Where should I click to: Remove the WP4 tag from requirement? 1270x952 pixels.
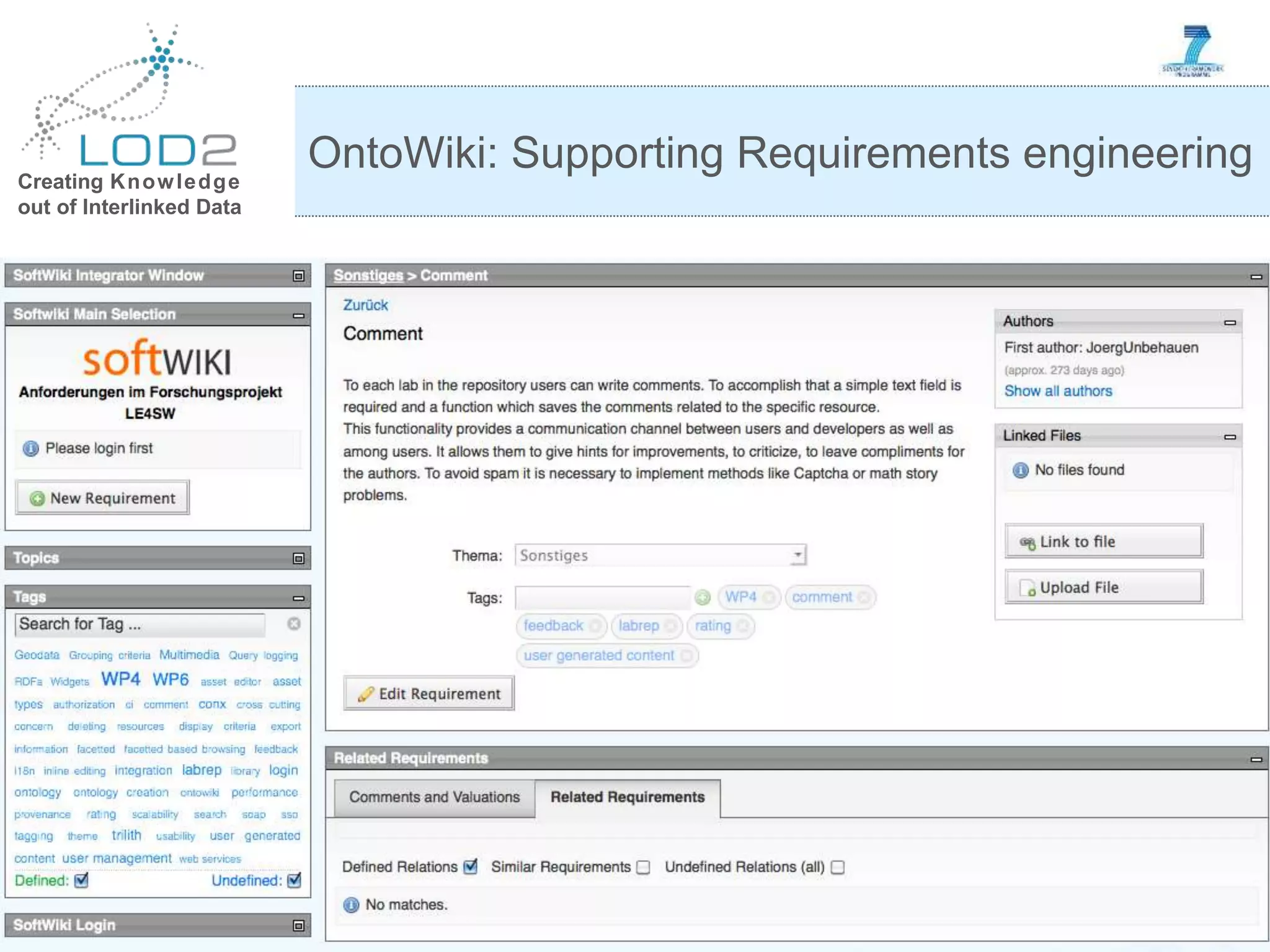pos(769,597)
